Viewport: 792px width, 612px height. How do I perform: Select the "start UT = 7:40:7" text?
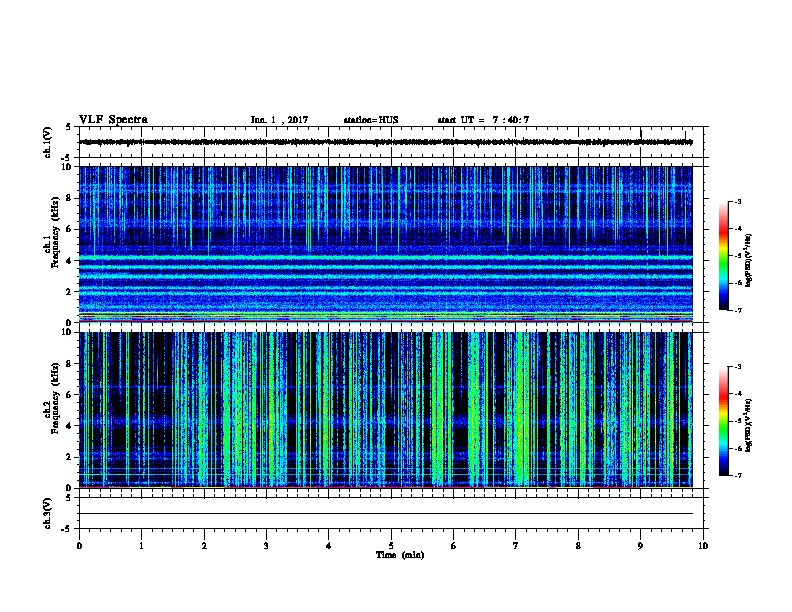[x=483, y=120]
